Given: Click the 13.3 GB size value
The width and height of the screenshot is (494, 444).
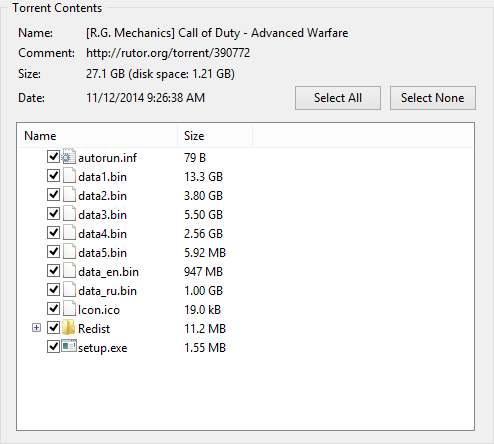Looking at the screenshot, I should pos(203,177).
